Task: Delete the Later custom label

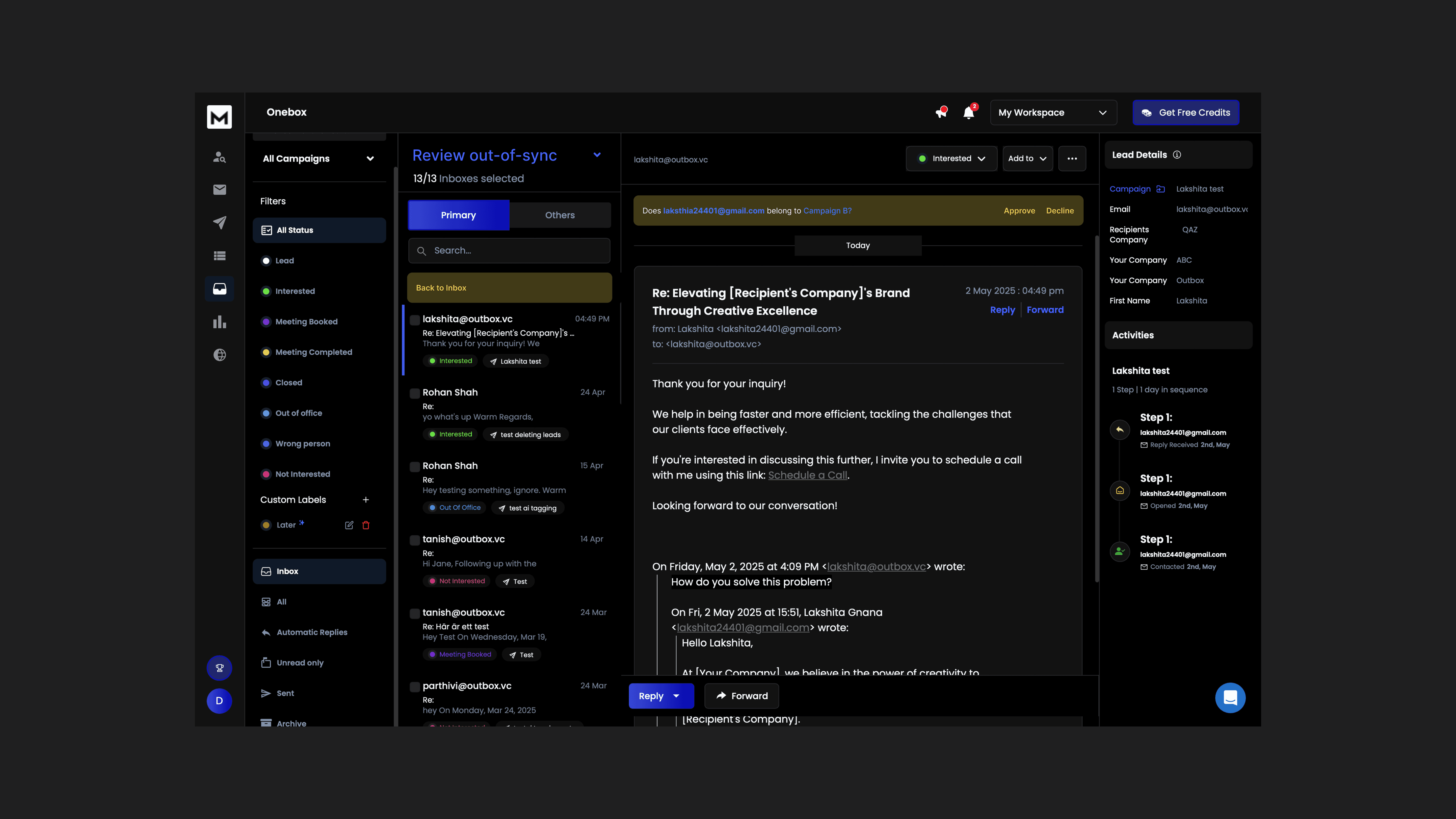Action: pos(366,525)
